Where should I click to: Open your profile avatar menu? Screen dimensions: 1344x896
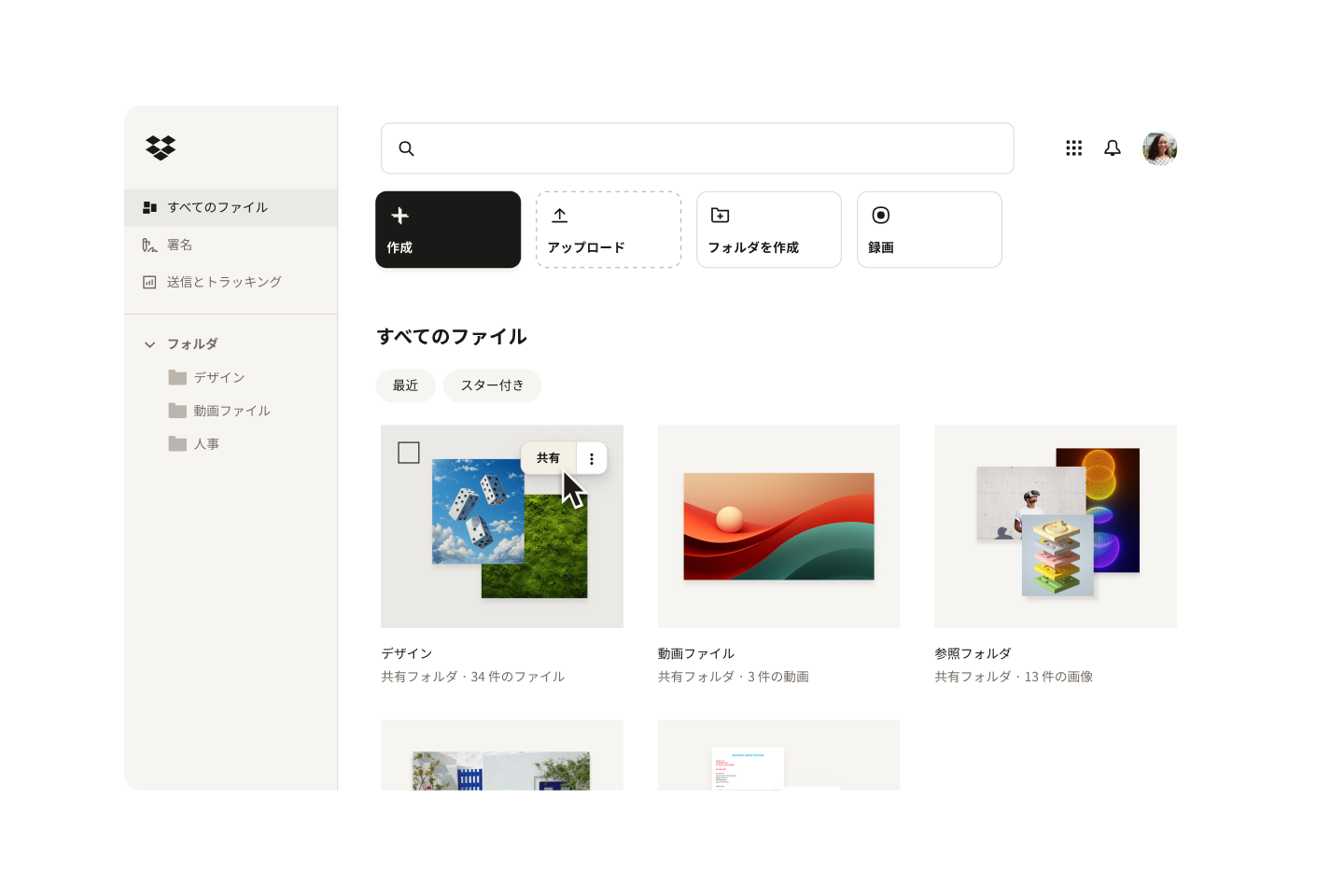pyautogui.click(x=1159, y=147)
